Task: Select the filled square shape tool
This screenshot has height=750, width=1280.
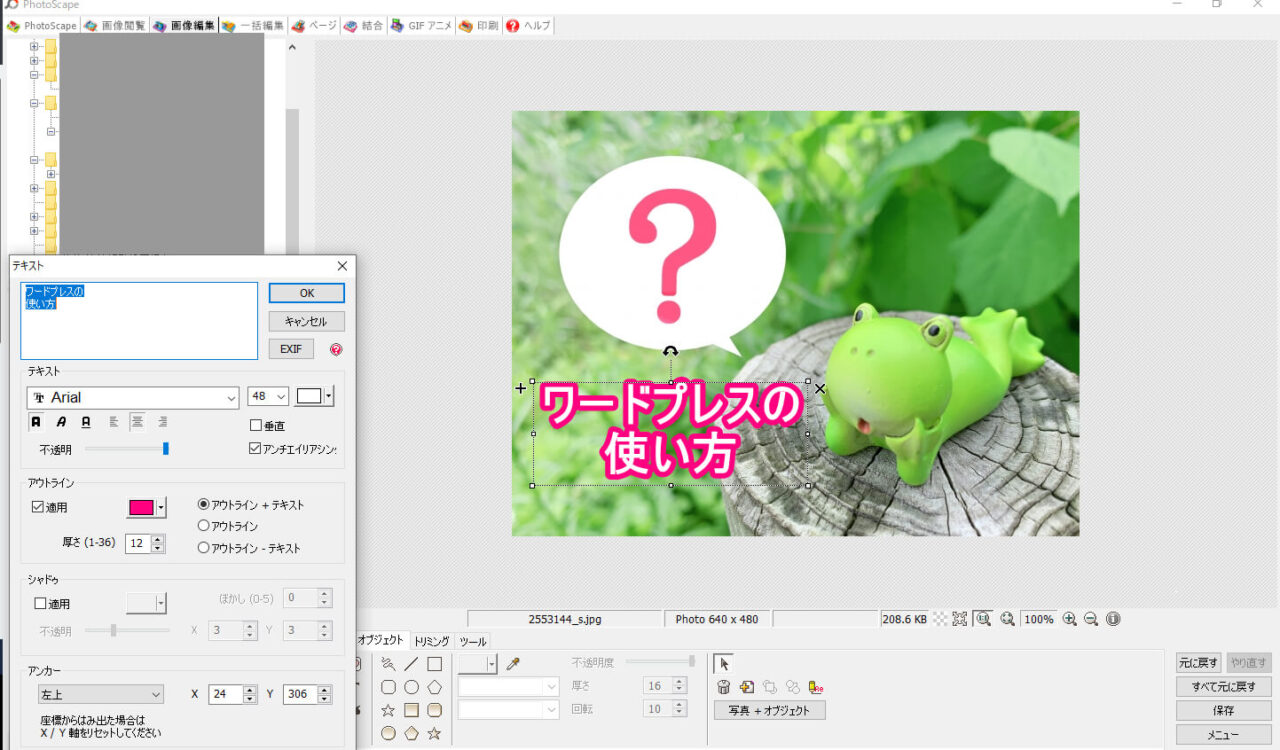Action: 411,710
